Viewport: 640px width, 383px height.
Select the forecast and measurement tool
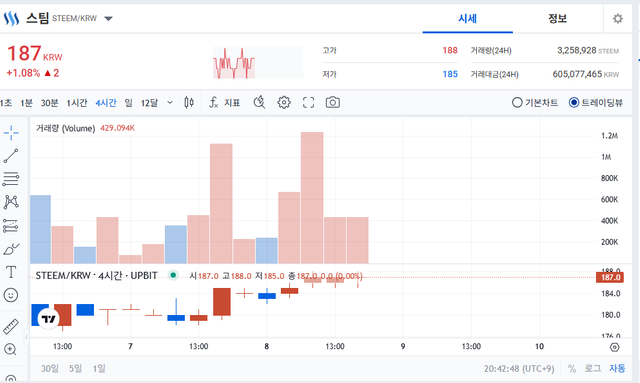click(x=11, y=225)
